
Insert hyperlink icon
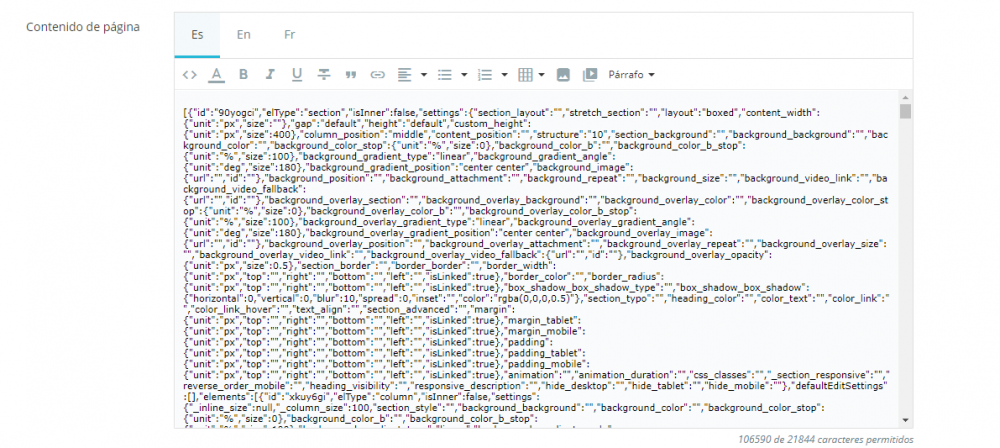pyautogui.click(x=378, y=75)
